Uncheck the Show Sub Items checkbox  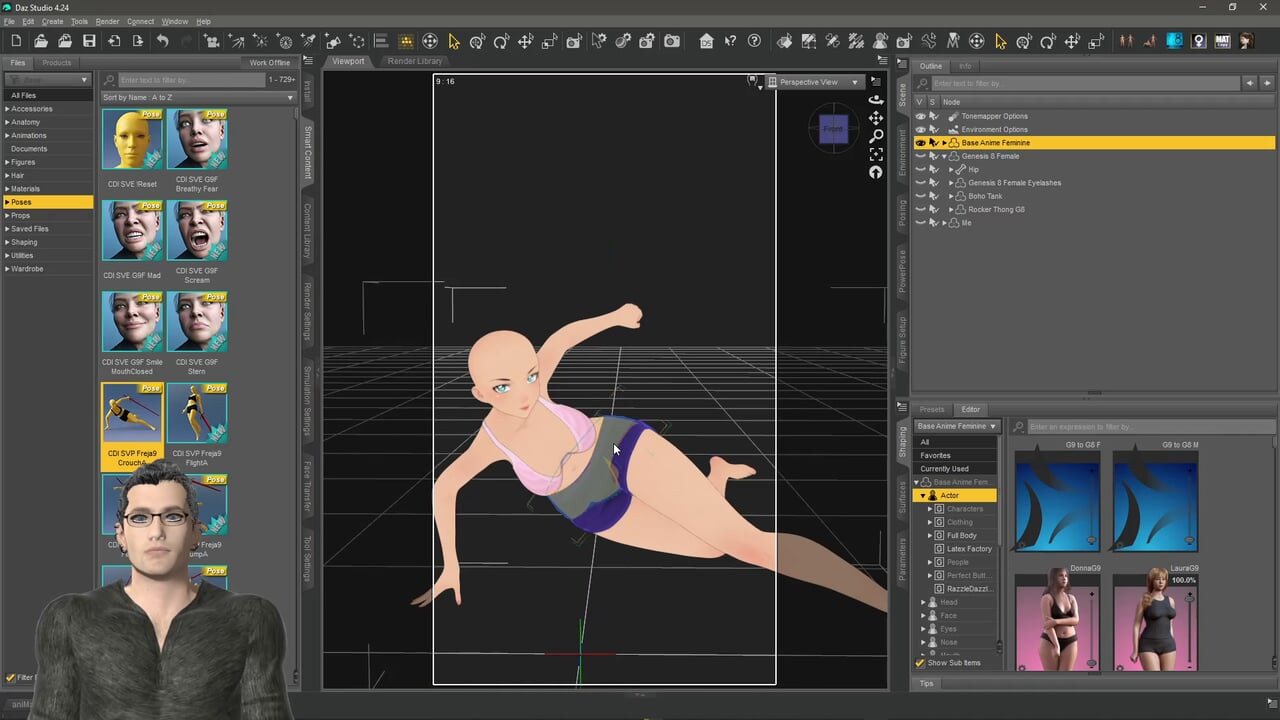pos(920,663)
